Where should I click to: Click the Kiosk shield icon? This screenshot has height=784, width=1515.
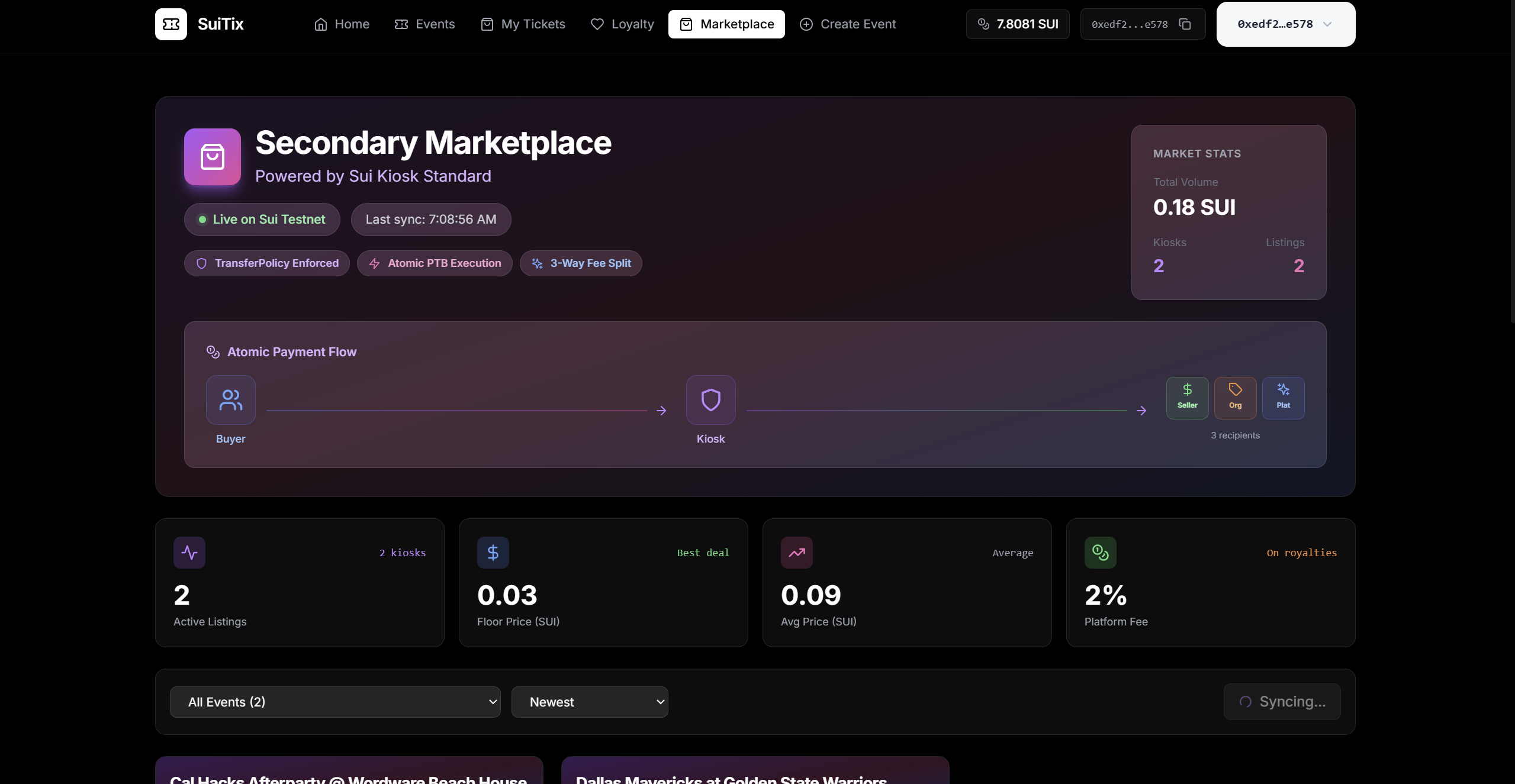click(710, 400)
